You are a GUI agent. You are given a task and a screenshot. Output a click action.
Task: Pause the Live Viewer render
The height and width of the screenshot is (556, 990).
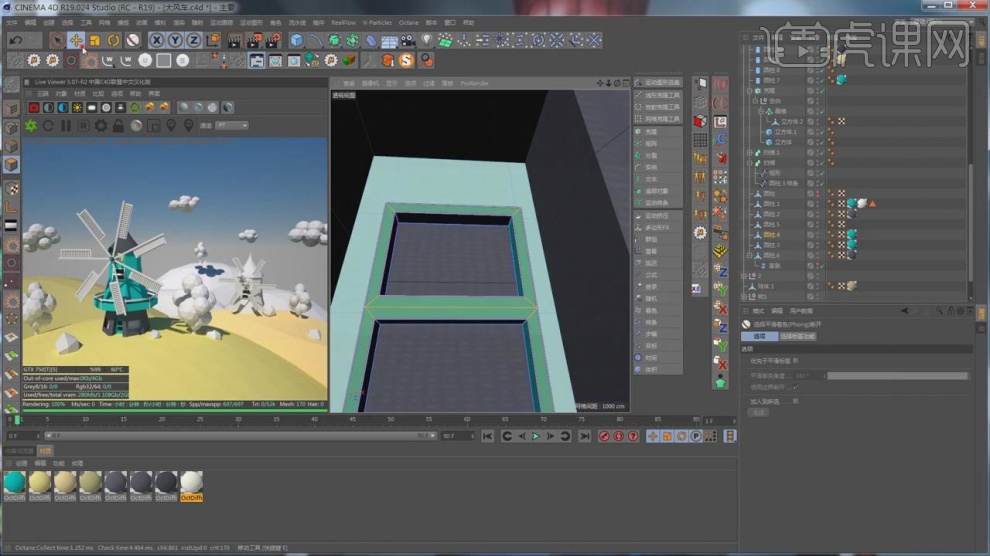tap(66, 126)
